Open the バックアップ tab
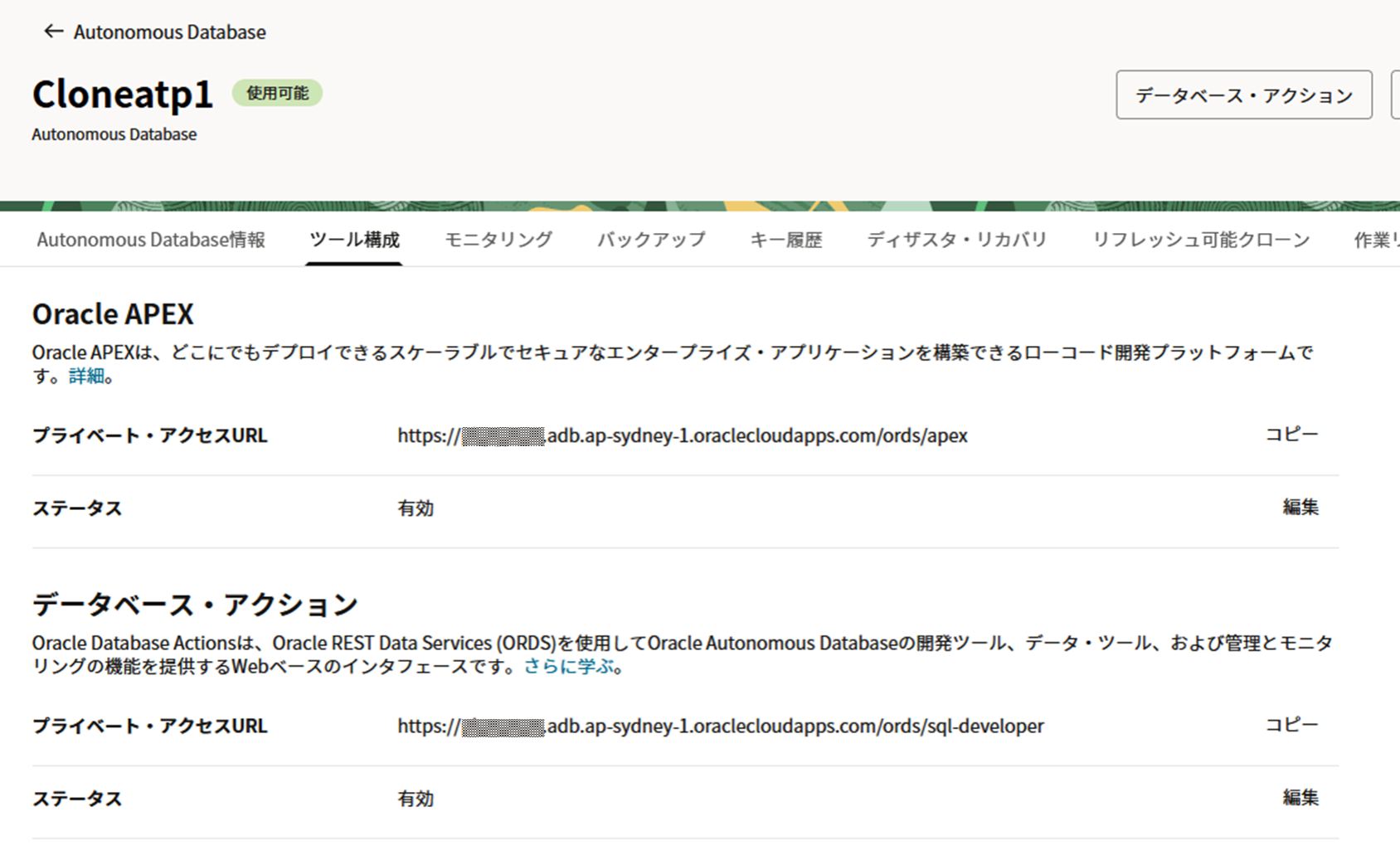The width and height of the screenshot is (1400, 865). click(x=651, y=240)
